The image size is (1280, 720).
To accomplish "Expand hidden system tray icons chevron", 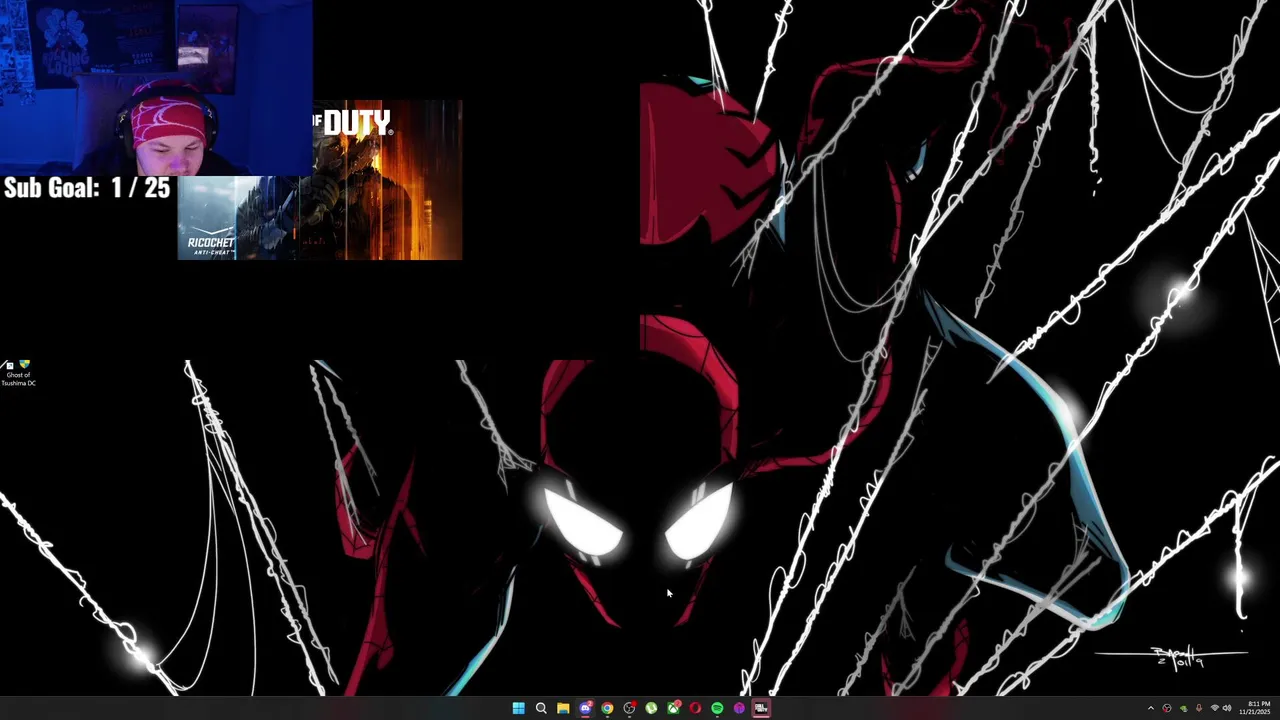I will click(1150, 708).
